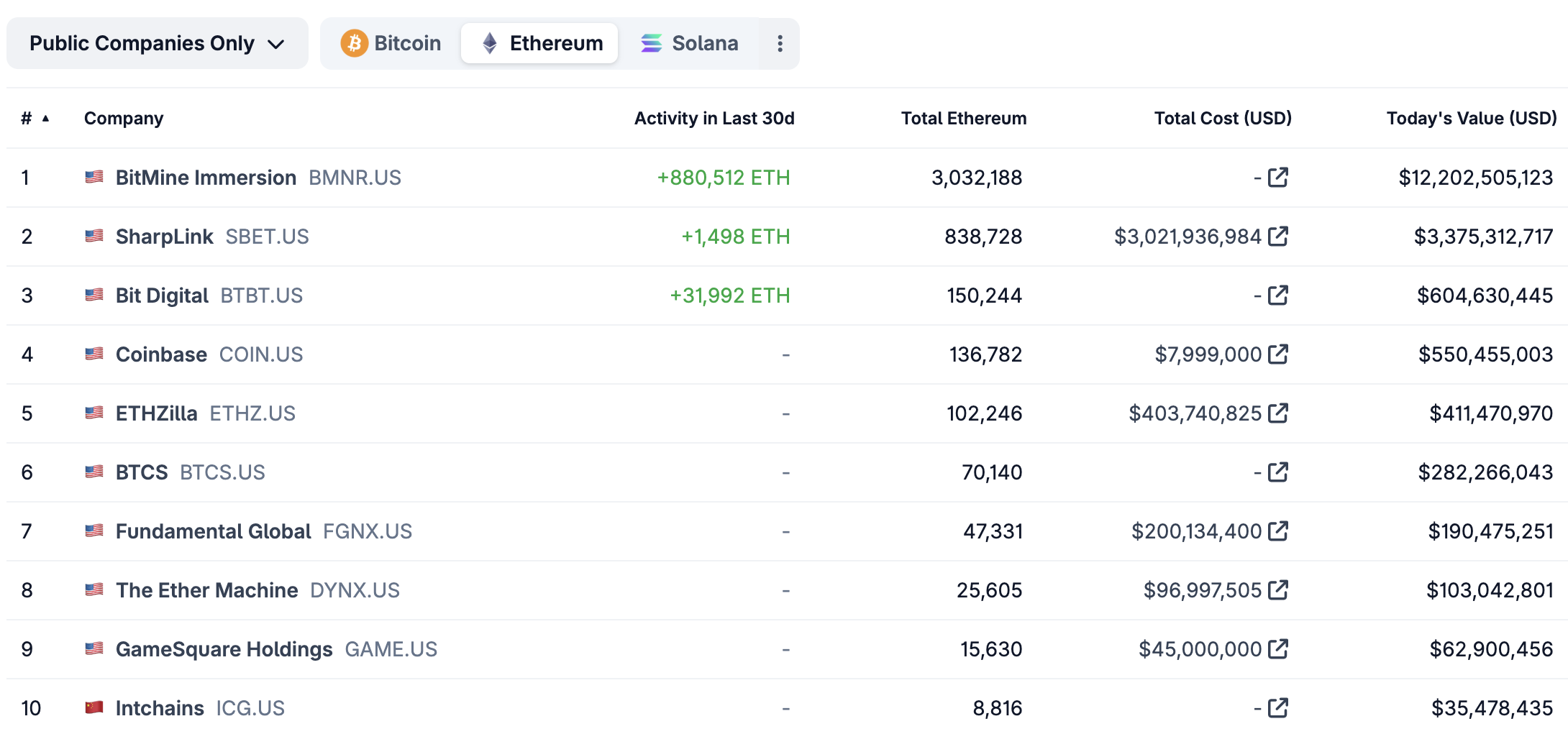Click the China flag icon beside Intchains
Image resolution: width=1568 pixels, height=729 pixels.
95,707
